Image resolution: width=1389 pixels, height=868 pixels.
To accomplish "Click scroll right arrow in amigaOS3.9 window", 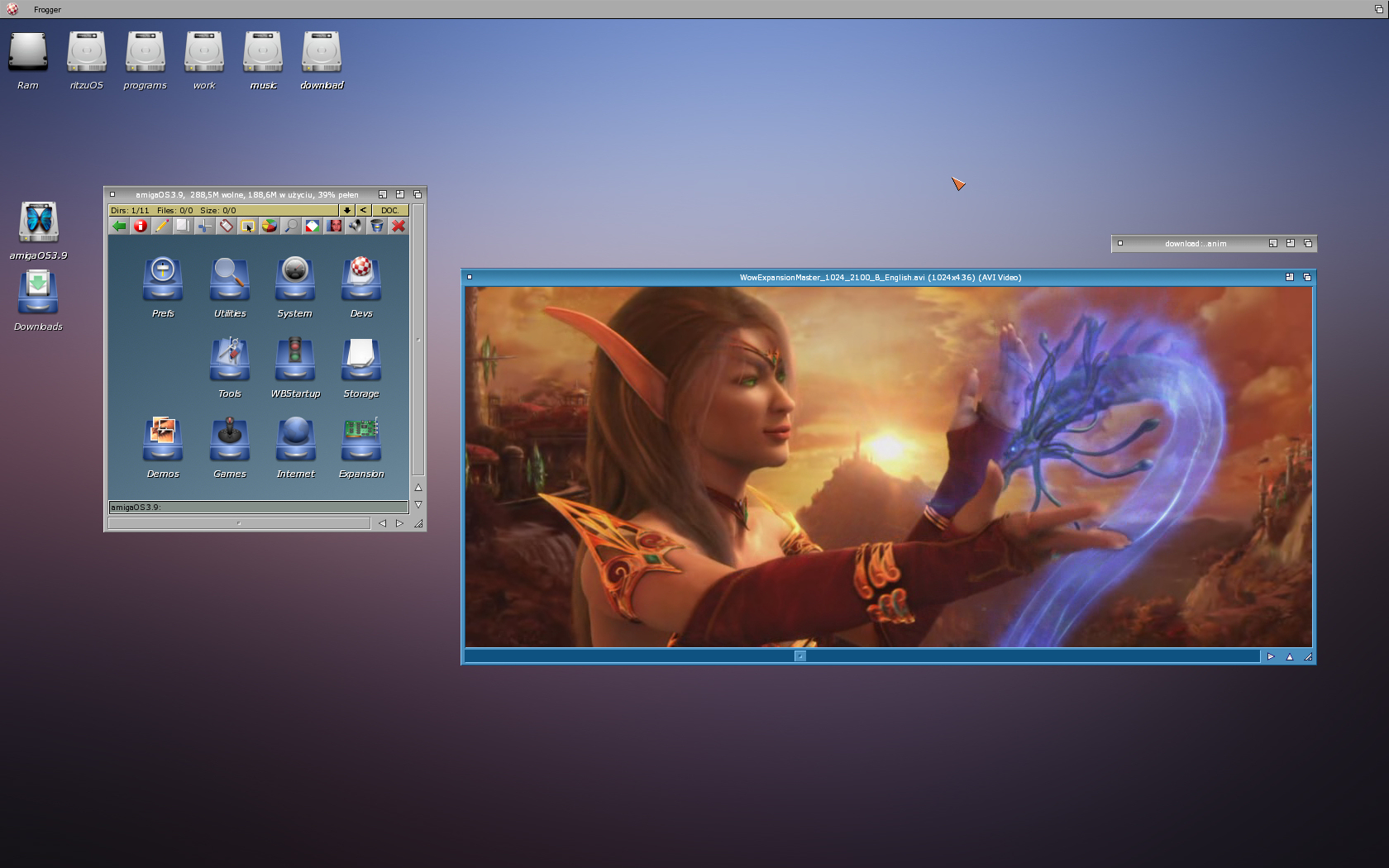I will point(399,523).
